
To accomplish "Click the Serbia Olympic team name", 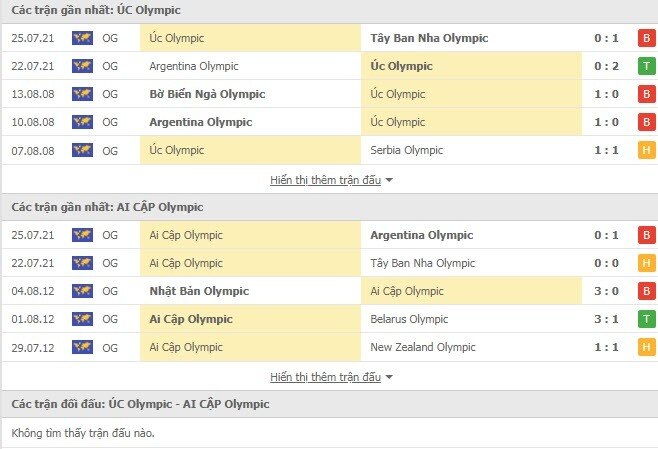I will [406, 150].
